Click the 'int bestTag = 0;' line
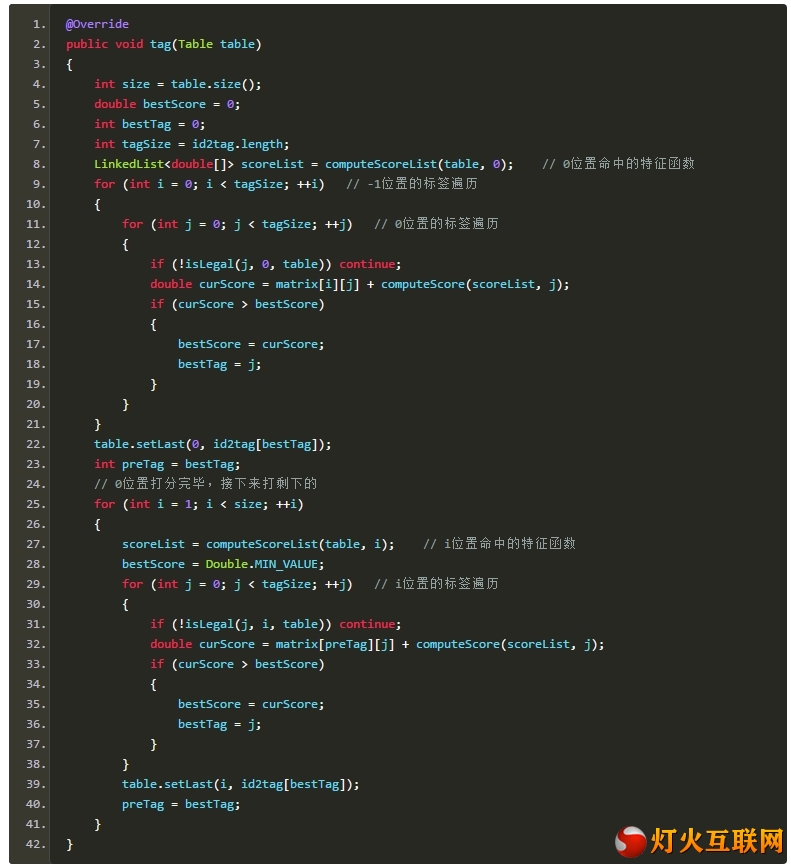 tap(149, 124)
